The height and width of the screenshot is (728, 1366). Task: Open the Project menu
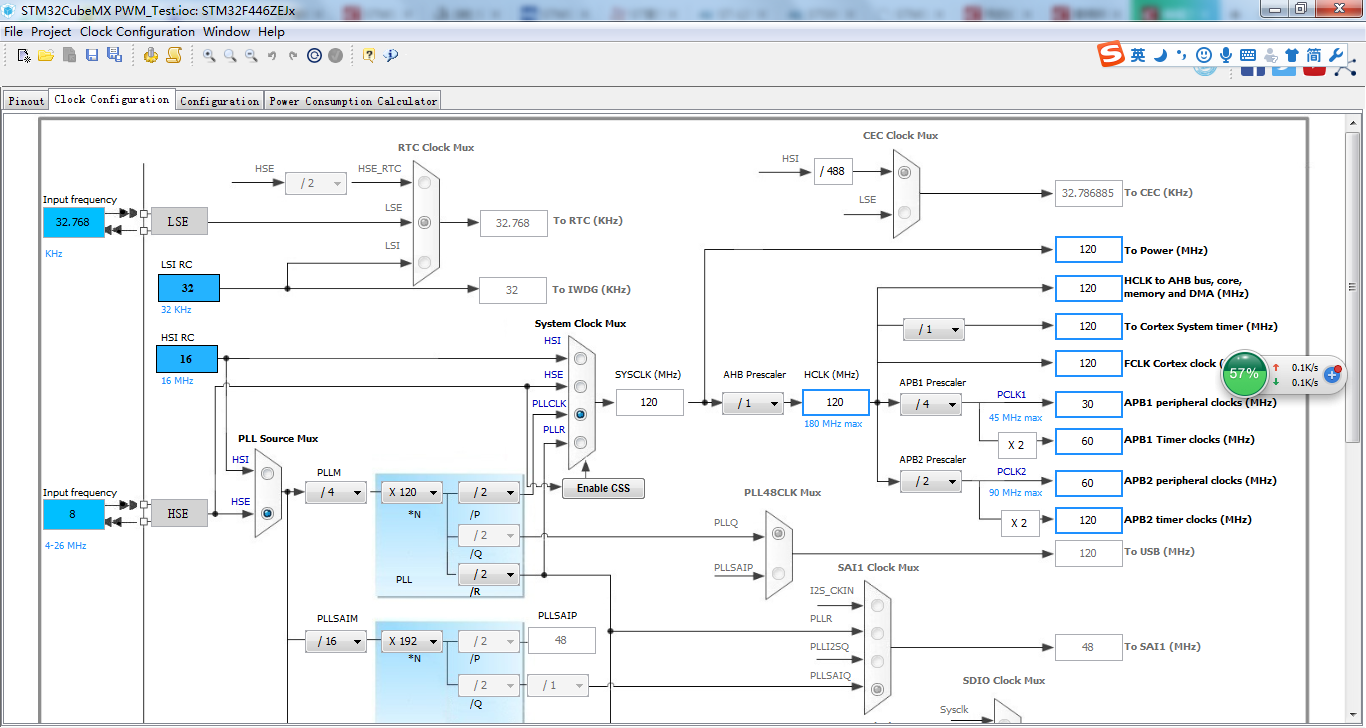pos(51,31)
